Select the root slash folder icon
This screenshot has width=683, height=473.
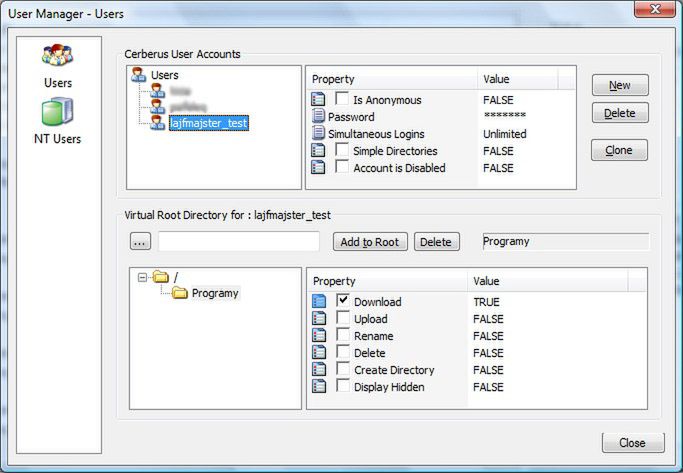[x=161, y=277]
